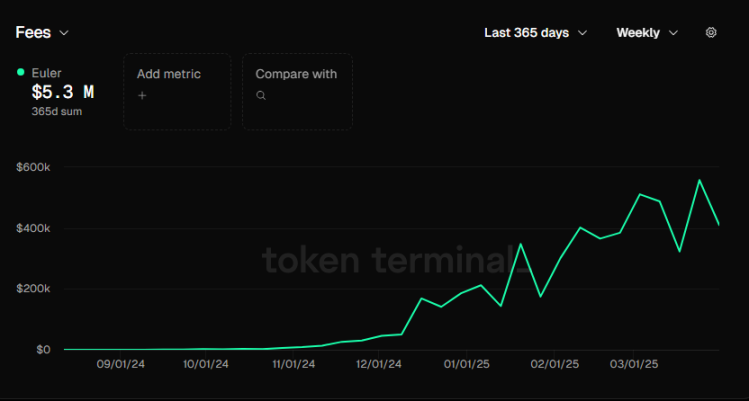Click the 365d sum caption

tap(56, 111)
